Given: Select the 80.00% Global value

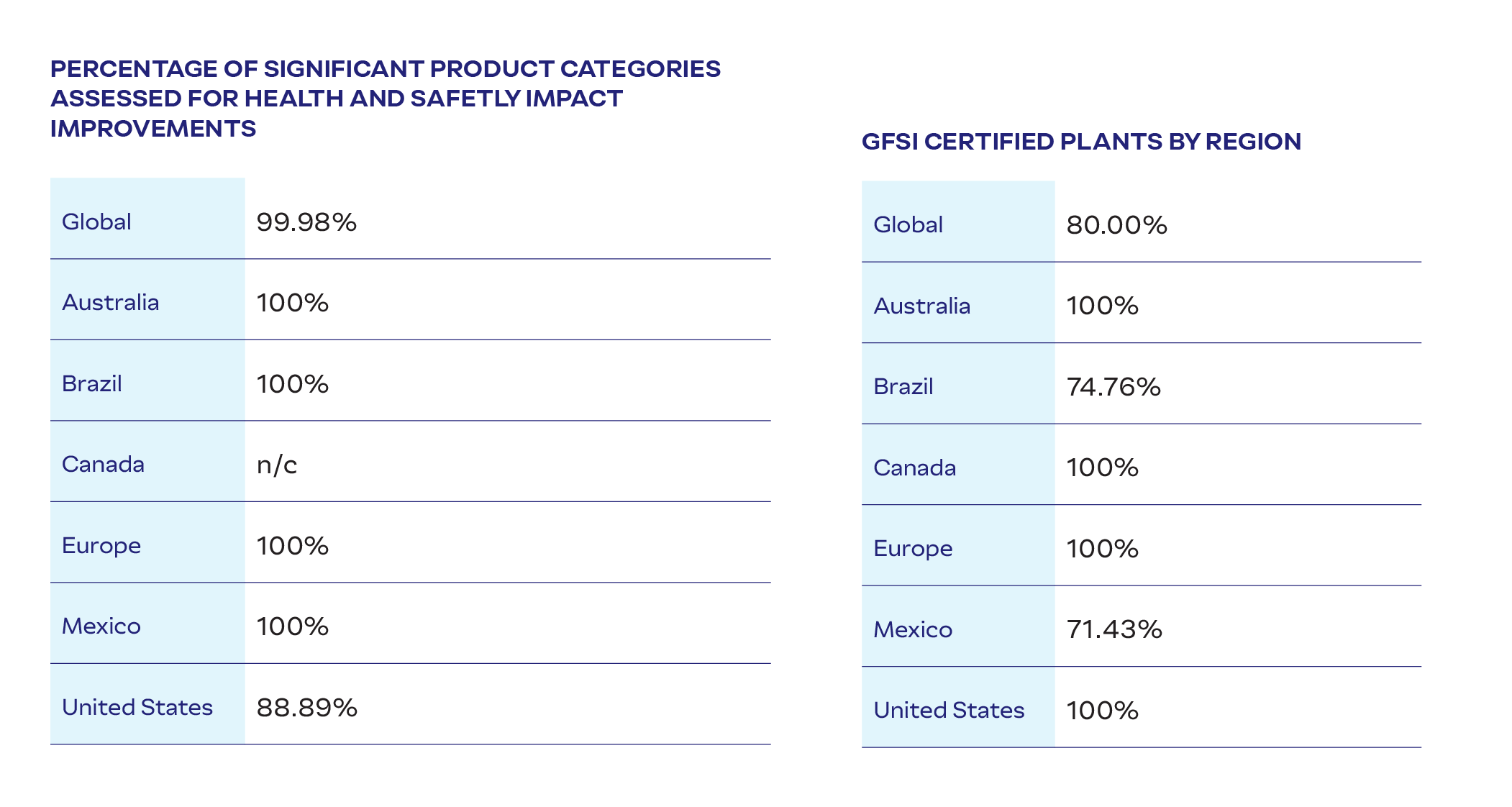Looking at the screenshot, I should point(1116,225).
